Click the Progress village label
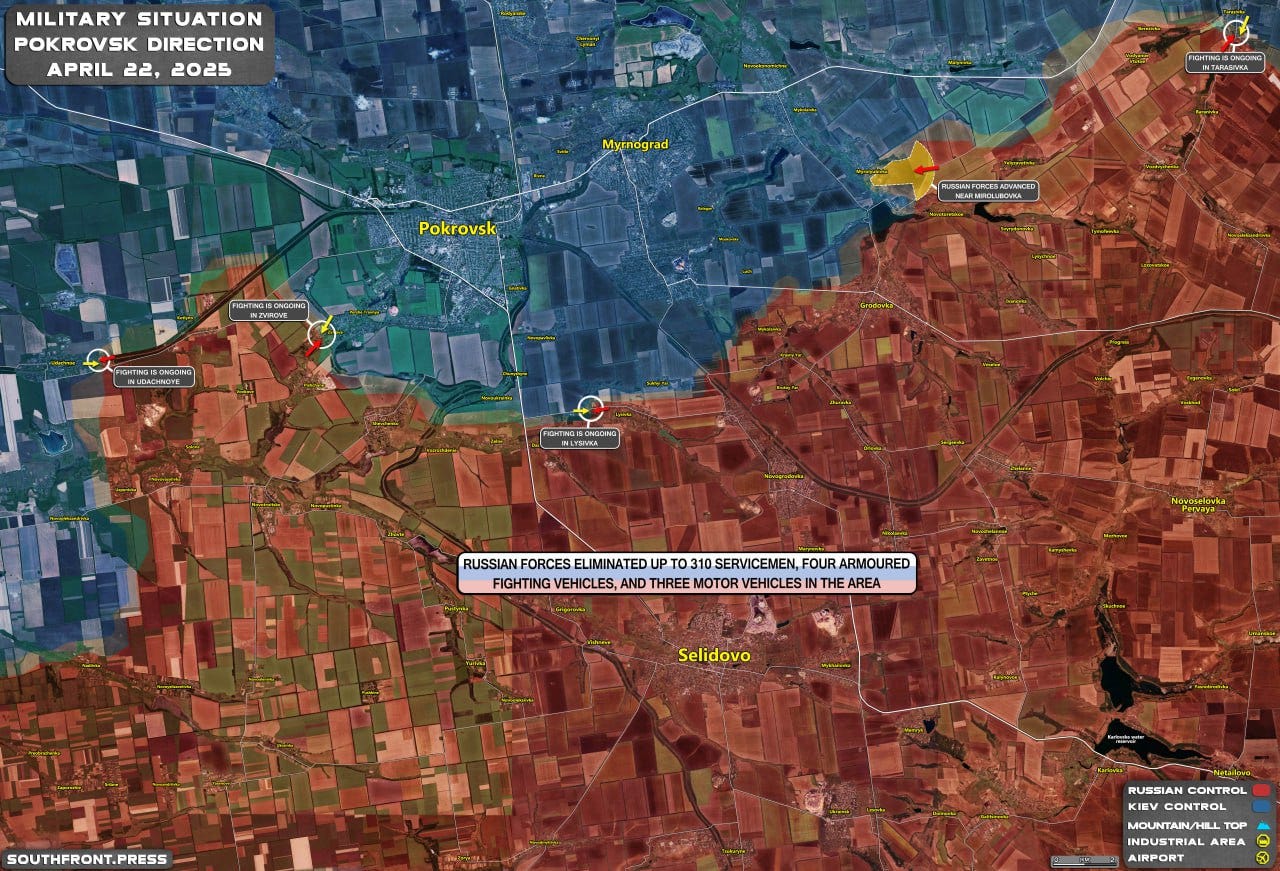The width and height of the screenshot is (1280, 871). [1119, 342]
